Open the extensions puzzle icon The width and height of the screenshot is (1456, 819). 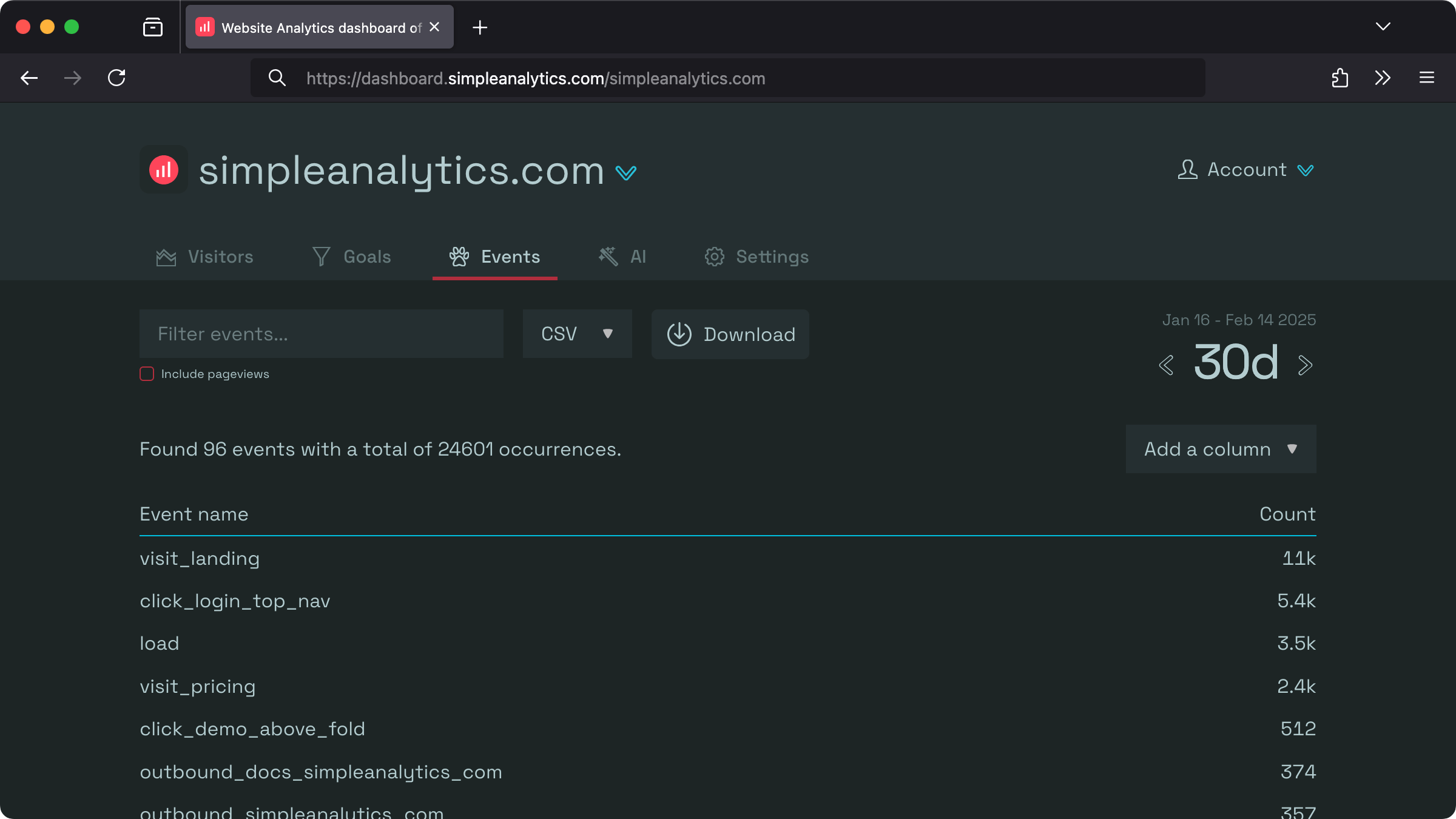pos(1340,78)
